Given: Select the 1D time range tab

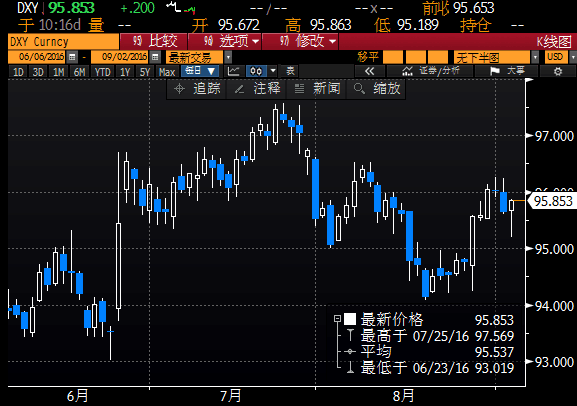Looking at the screenshot, I should coord(18,72).
